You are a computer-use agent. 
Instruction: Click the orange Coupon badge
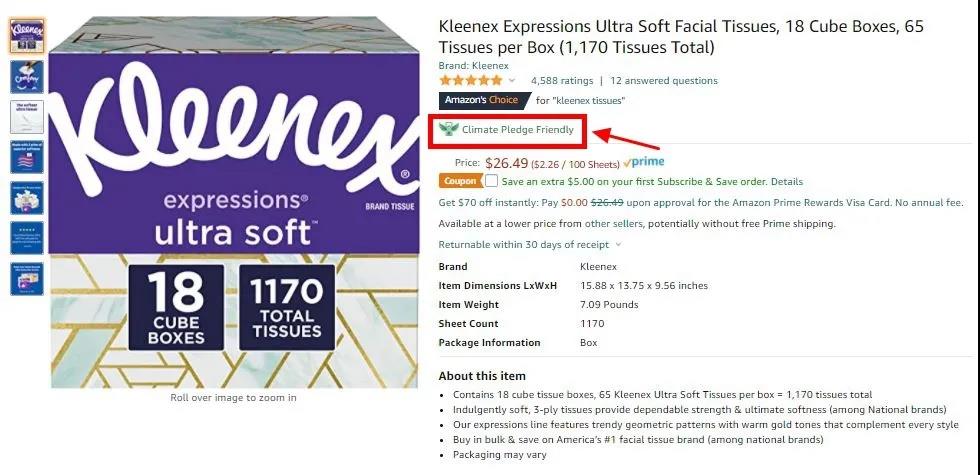pos(461,181)
